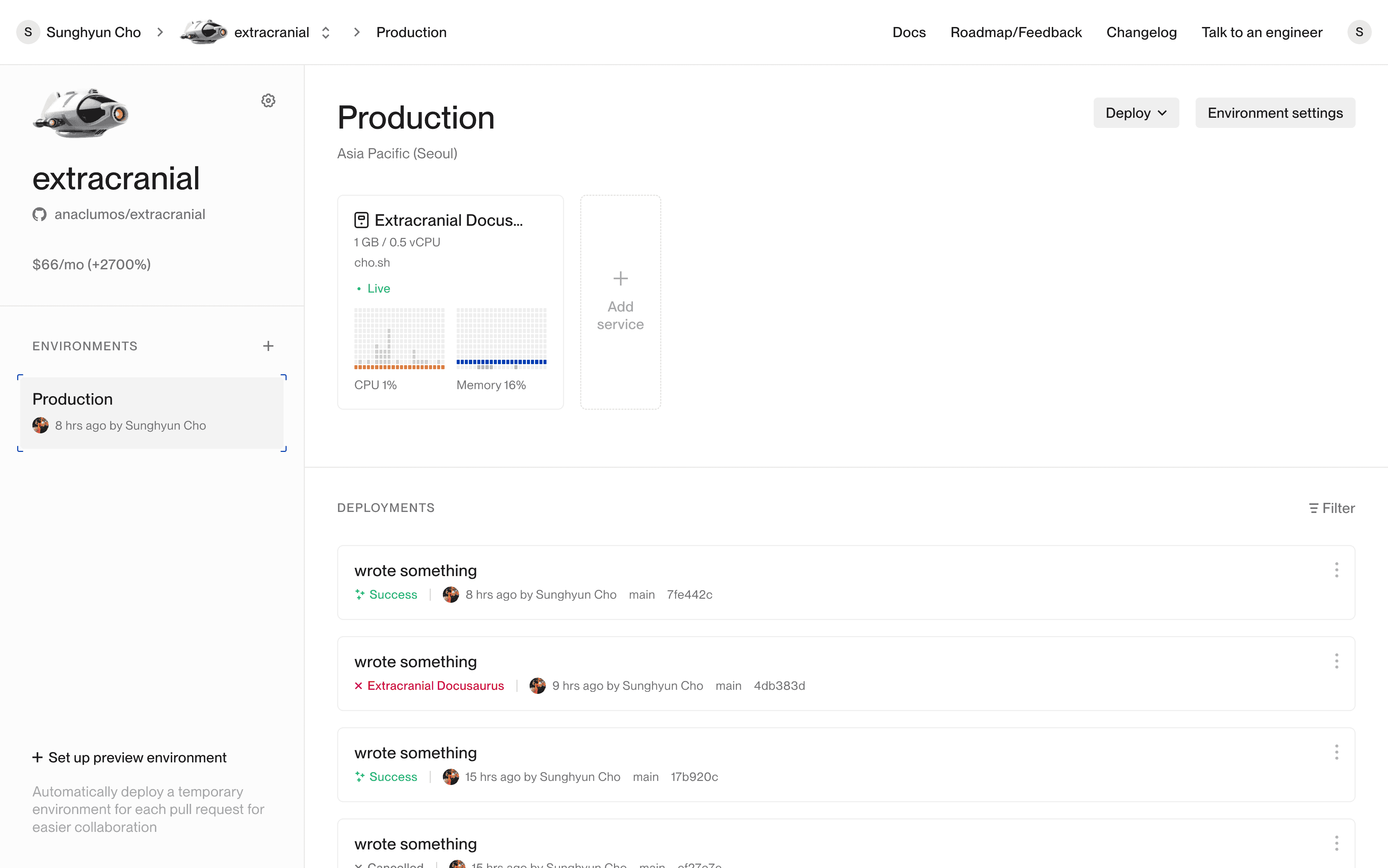1388x868 pixels.
Task: Expand the Deploy dropdown button
Action: (x=1136, y=113)
